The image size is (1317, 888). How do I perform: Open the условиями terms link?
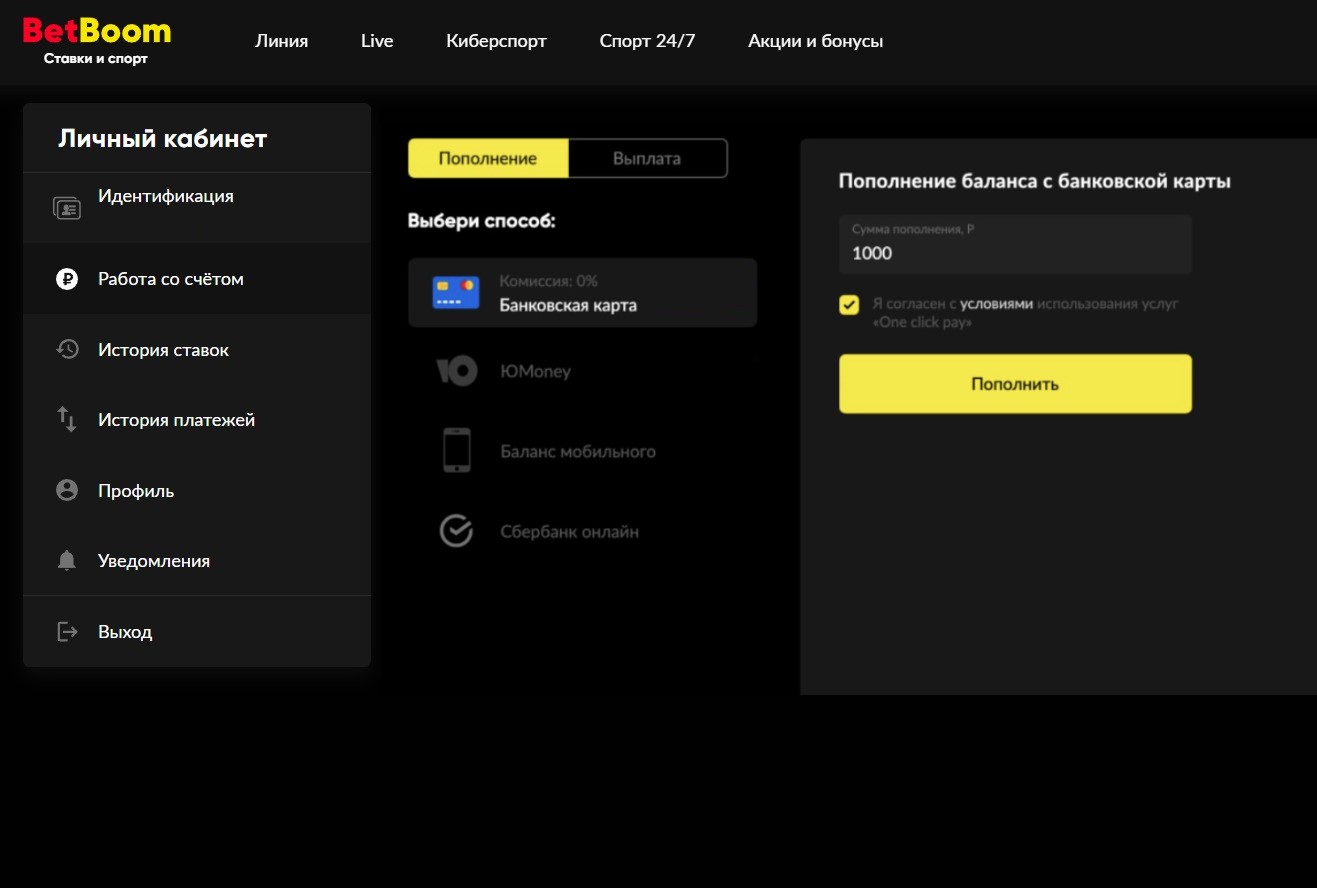(996, 303)
